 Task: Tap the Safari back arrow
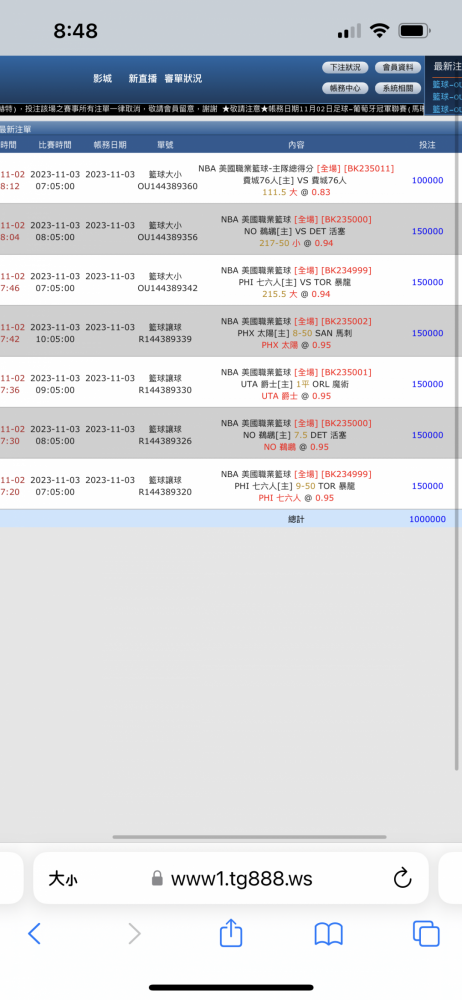34,934
